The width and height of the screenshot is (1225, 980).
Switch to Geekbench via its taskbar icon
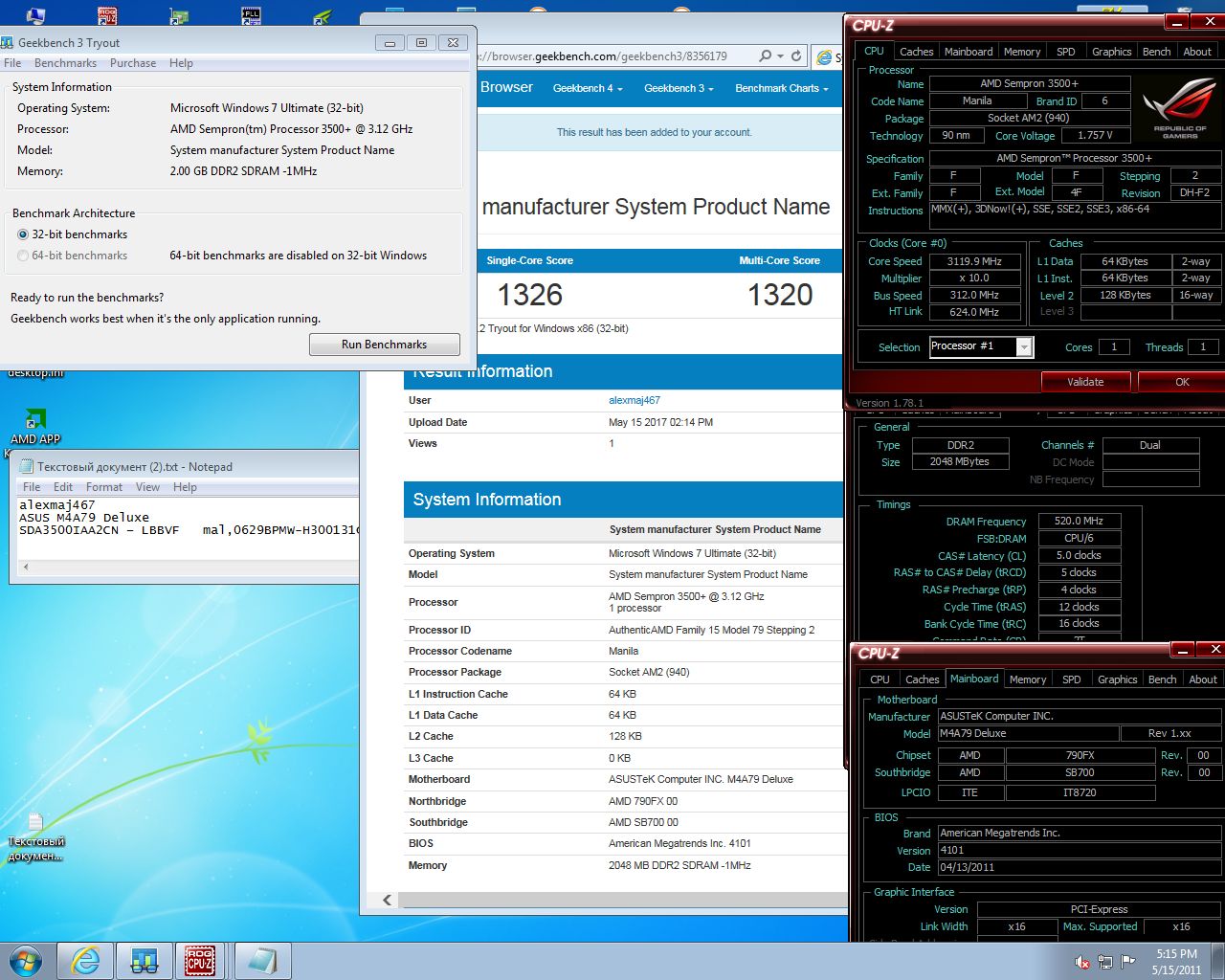tap(145, 961)
